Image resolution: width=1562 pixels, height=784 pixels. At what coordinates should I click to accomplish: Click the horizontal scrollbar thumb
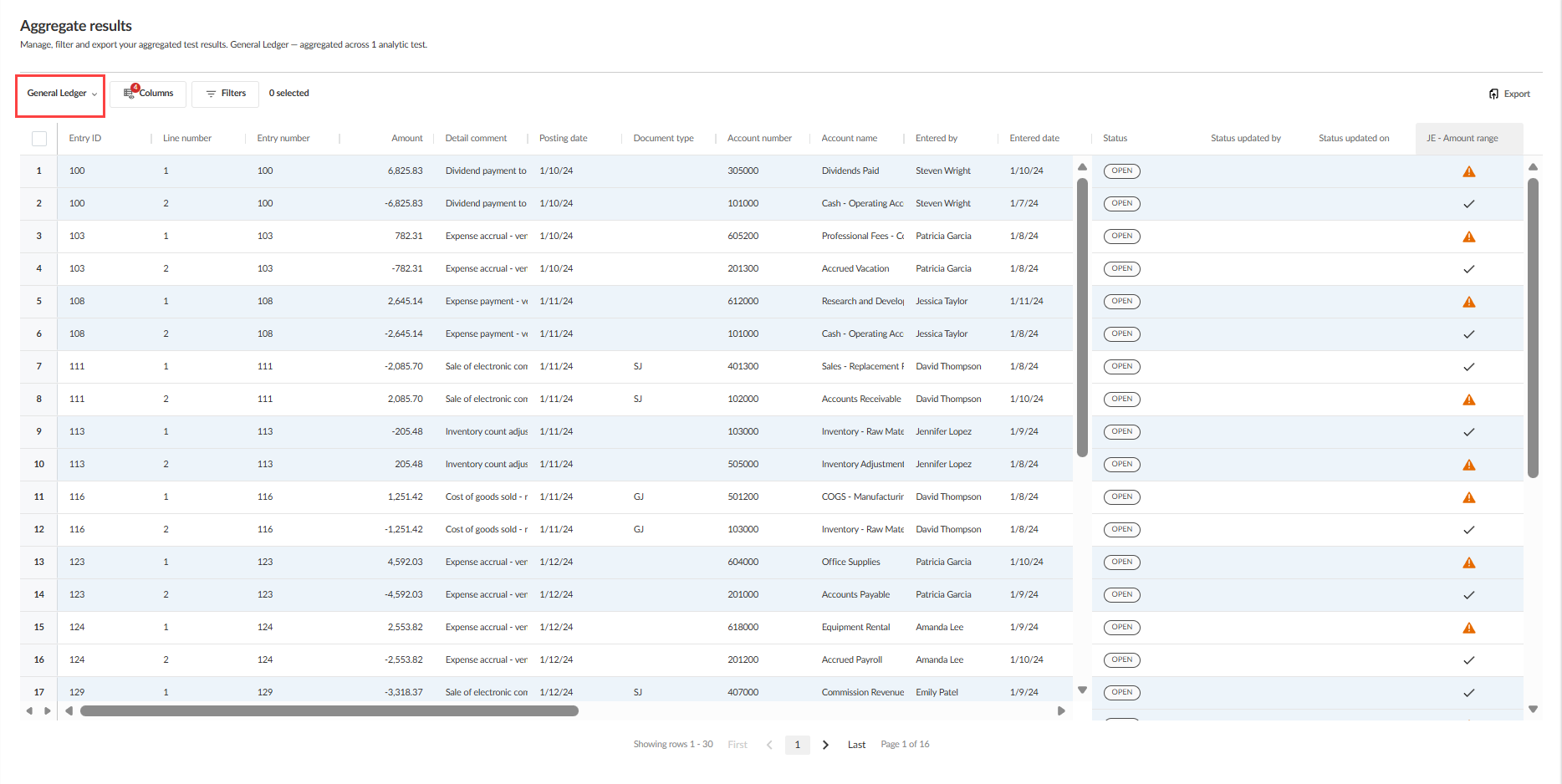click(x=329, y=711)
